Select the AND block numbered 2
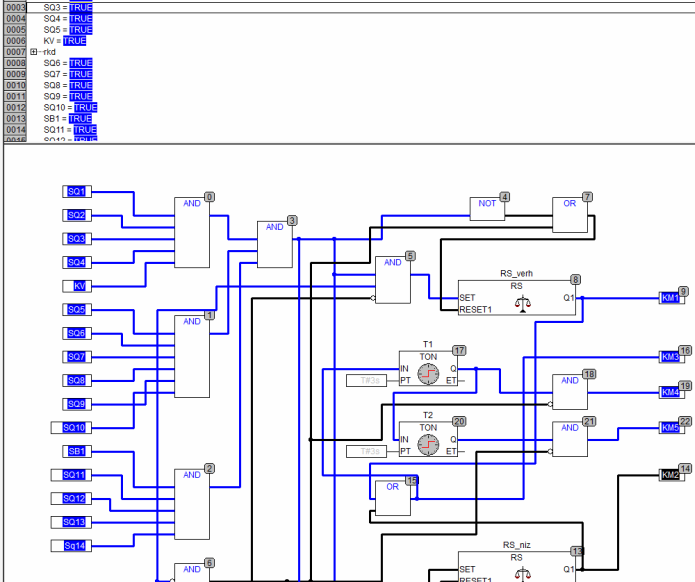 [192, 504]
